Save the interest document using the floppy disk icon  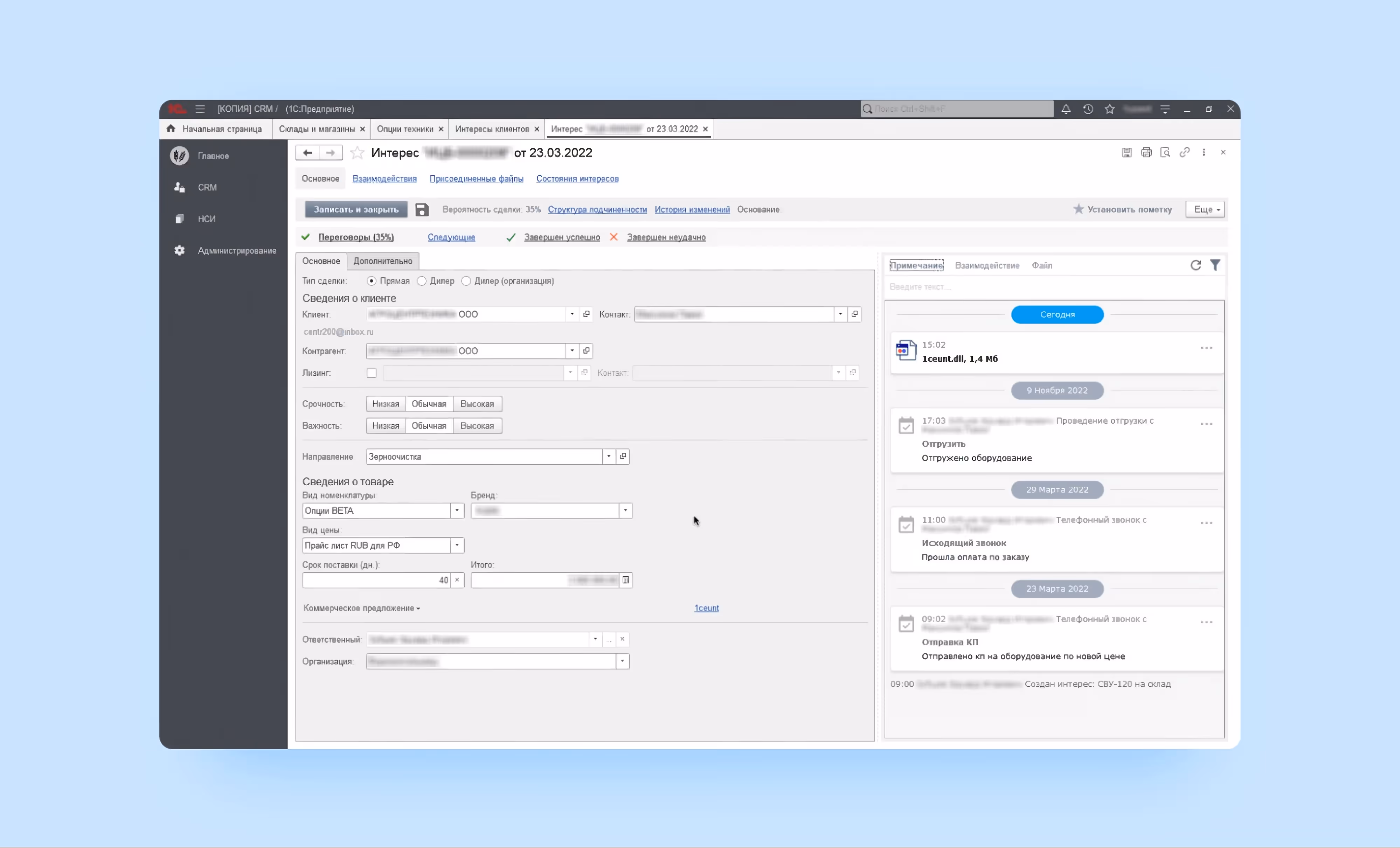click(x=1126, y=152)
